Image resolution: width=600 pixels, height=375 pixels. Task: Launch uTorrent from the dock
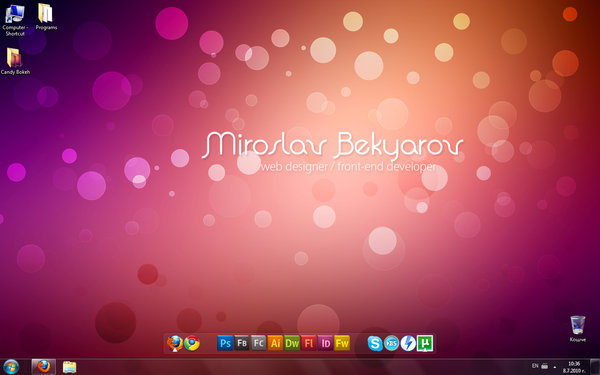coord(425,343)
